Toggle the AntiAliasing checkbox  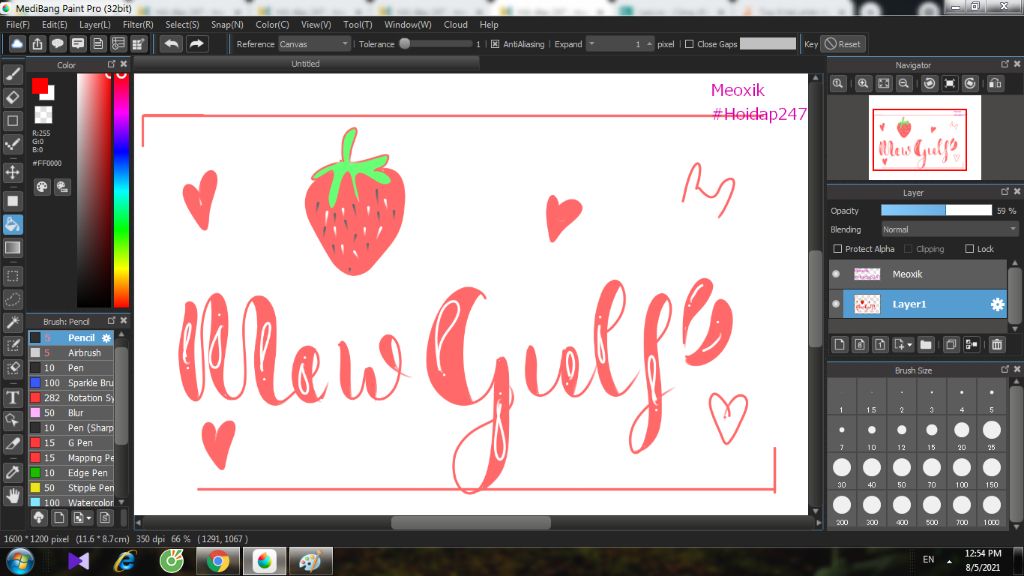(x=495, y=44)
